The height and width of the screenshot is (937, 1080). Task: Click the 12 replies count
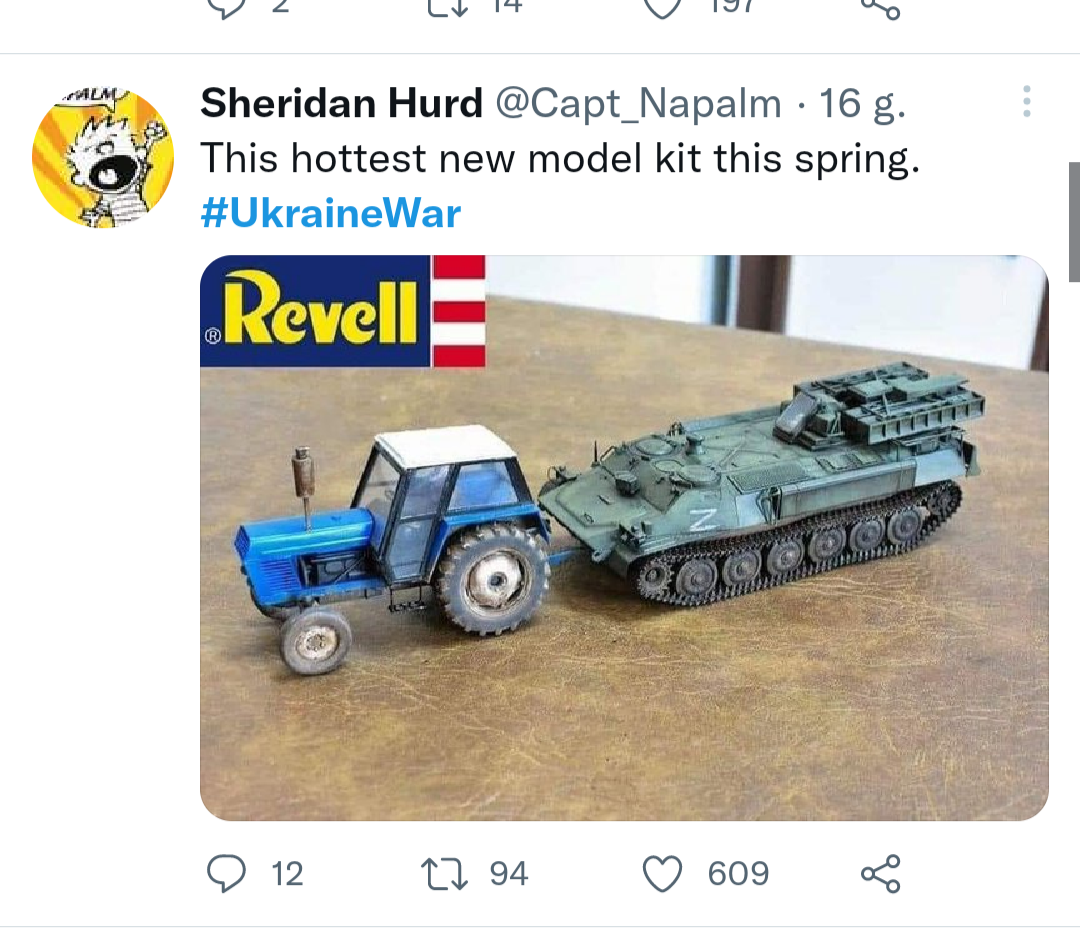point(287,874)
